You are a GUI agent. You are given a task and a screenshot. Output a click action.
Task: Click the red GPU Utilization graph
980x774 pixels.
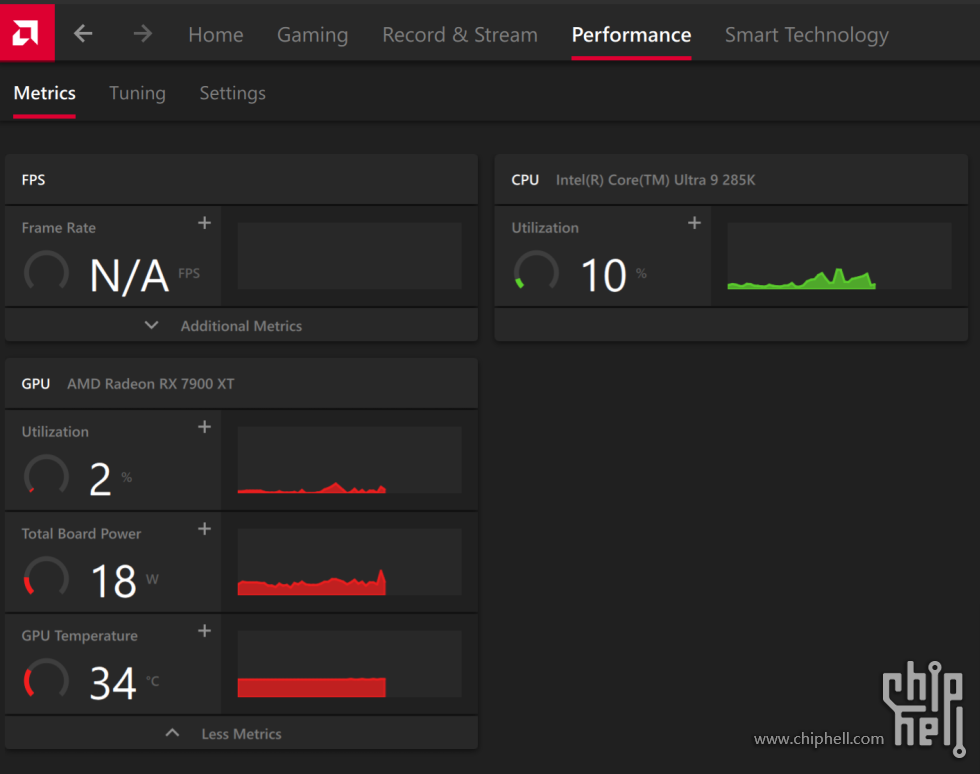[349, 460]
